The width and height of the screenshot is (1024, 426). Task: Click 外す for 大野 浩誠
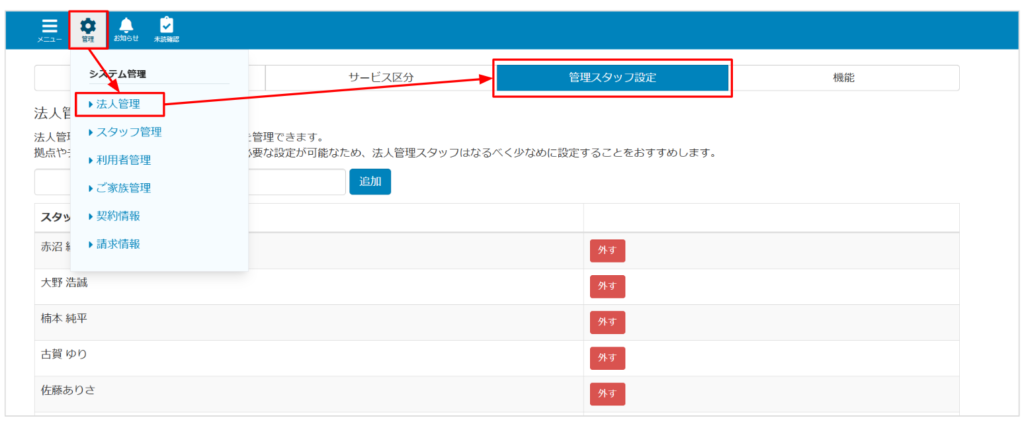pyautogui.click(x=607, y=287)
